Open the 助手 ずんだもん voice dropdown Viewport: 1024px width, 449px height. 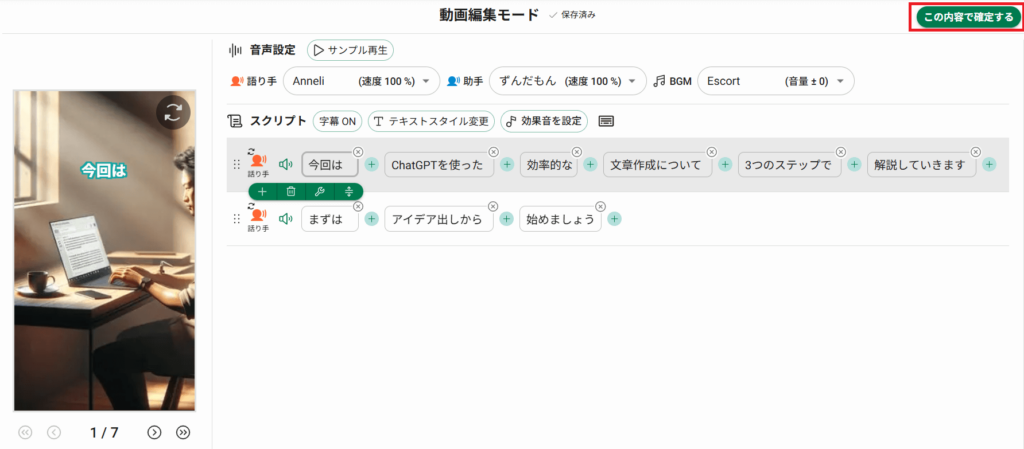point(568,82)
